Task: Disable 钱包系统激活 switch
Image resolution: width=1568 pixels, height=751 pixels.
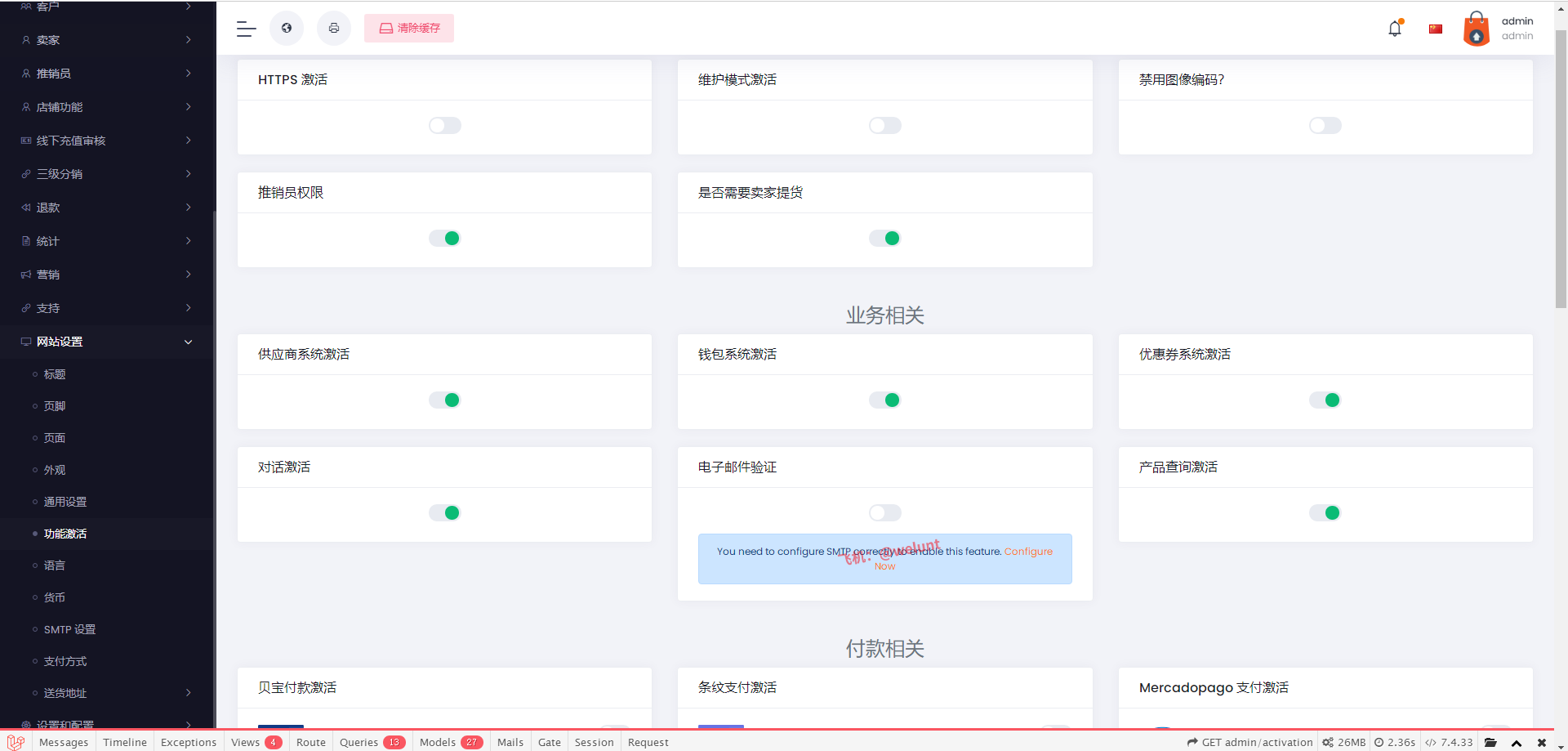Action: (885, 400)
